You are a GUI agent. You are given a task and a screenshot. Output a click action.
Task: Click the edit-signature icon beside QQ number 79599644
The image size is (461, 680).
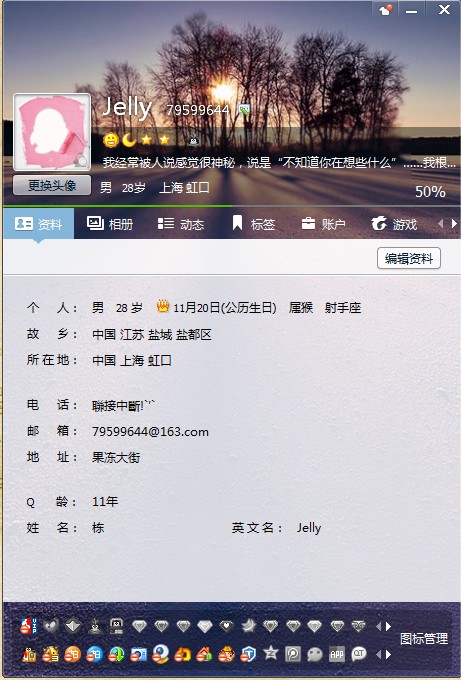pyautogui.click(x=245, y=110)
